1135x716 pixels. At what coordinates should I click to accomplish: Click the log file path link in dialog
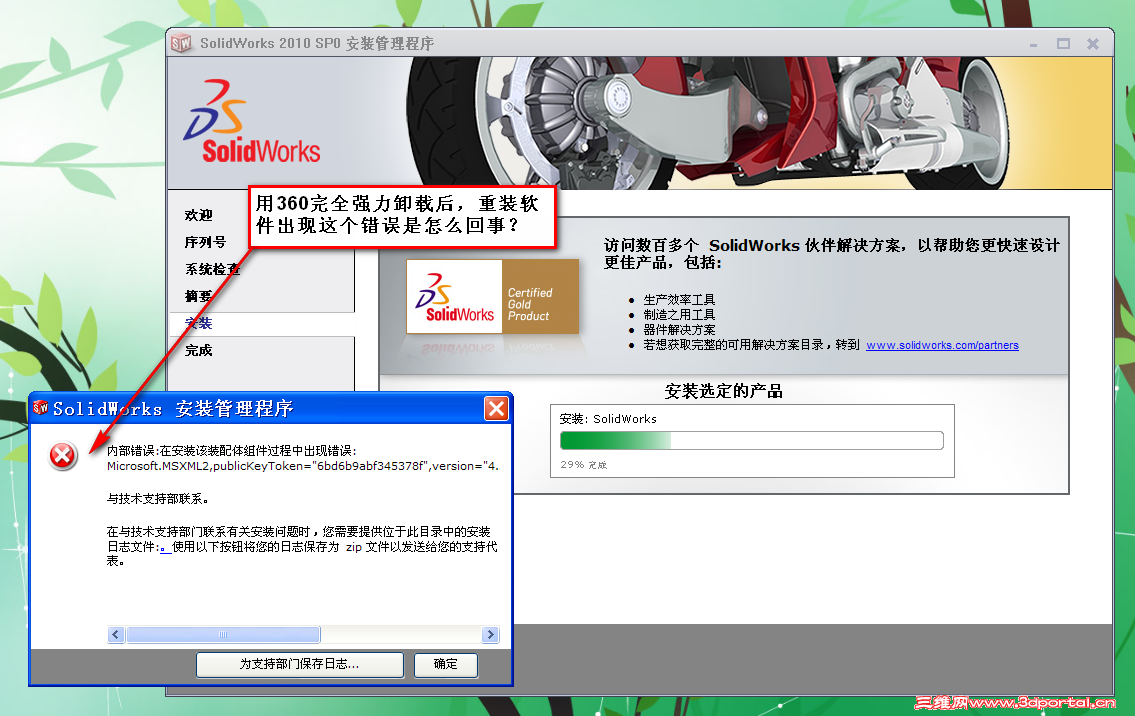164,548
